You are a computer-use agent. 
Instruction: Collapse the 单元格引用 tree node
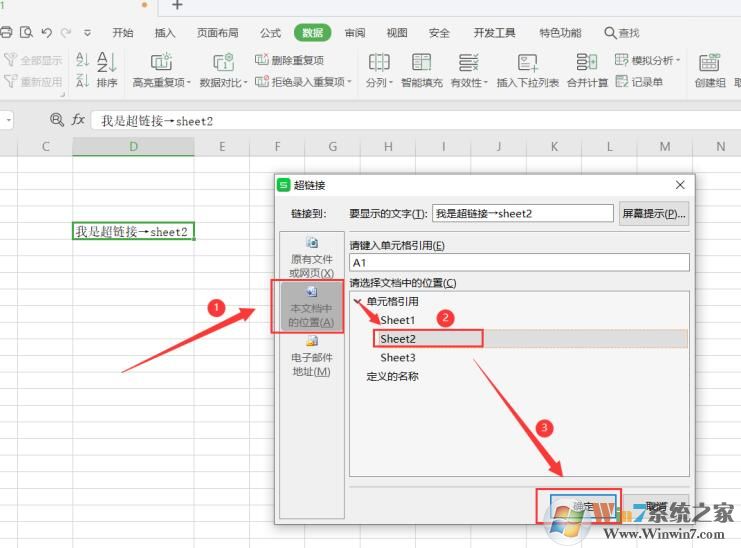click(358, 301)
